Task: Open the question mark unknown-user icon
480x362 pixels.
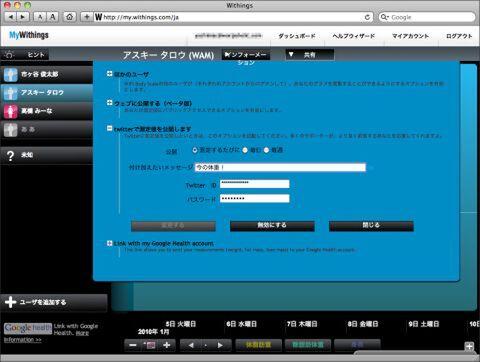Action: point(11,155)
